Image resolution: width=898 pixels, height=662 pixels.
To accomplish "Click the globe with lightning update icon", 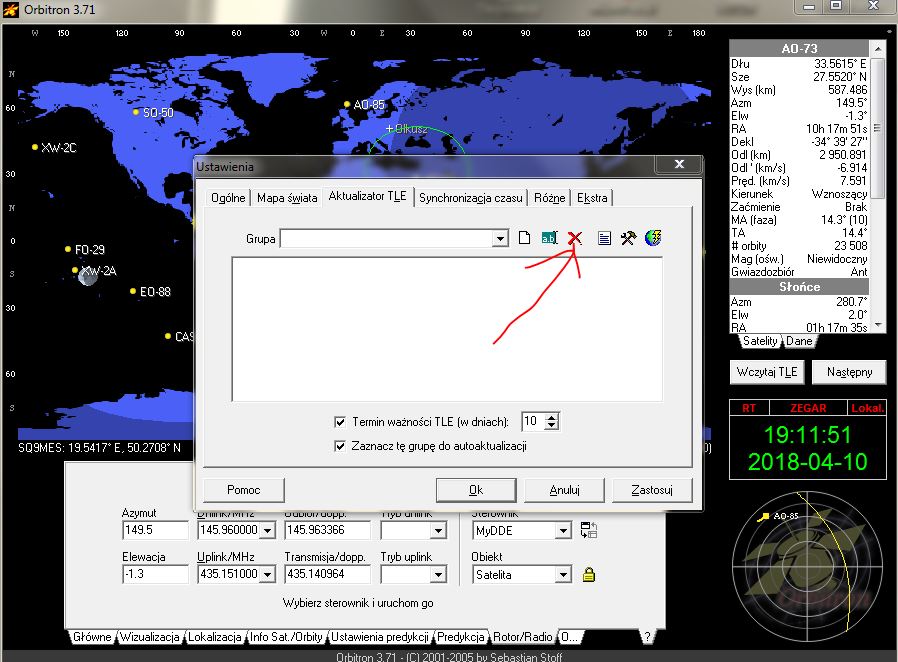I will 653,238.
